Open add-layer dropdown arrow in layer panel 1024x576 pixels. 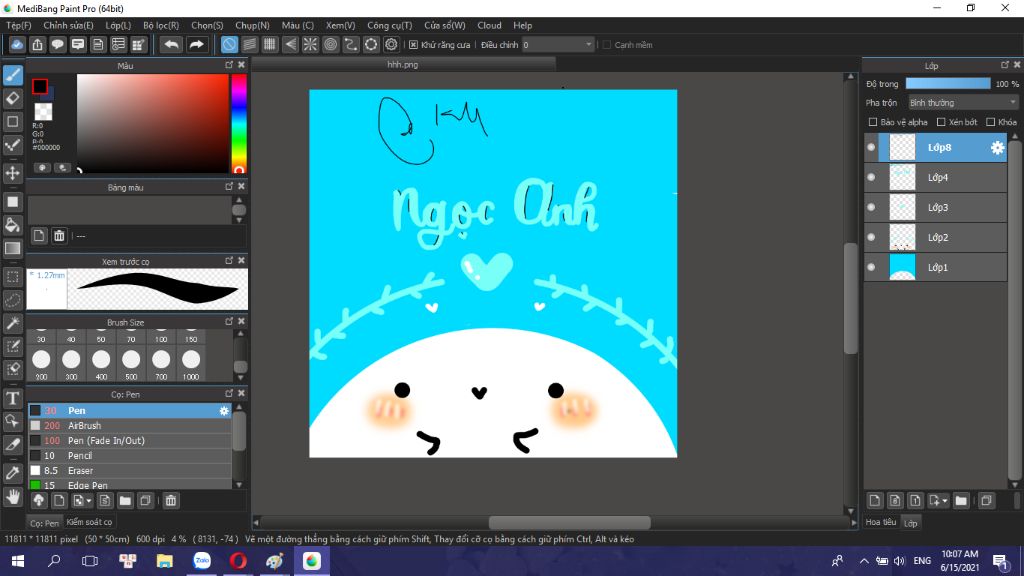[945, 502]
